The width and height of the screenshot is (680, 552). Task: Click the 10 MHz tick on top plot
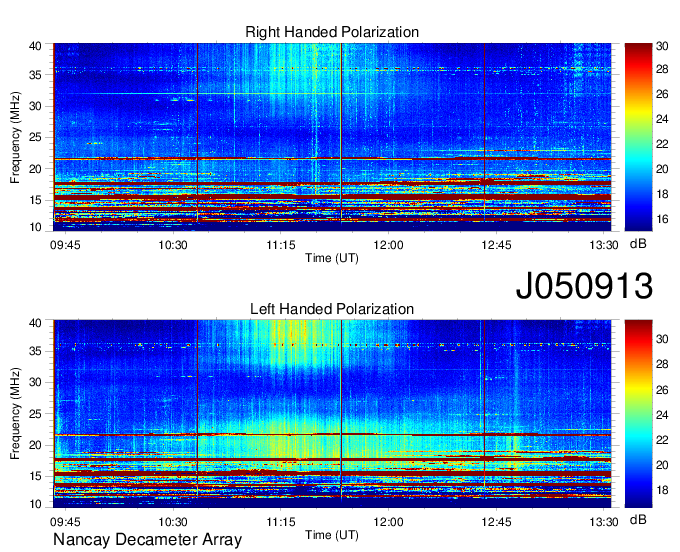pyautogui.click(x=36, y=227)
